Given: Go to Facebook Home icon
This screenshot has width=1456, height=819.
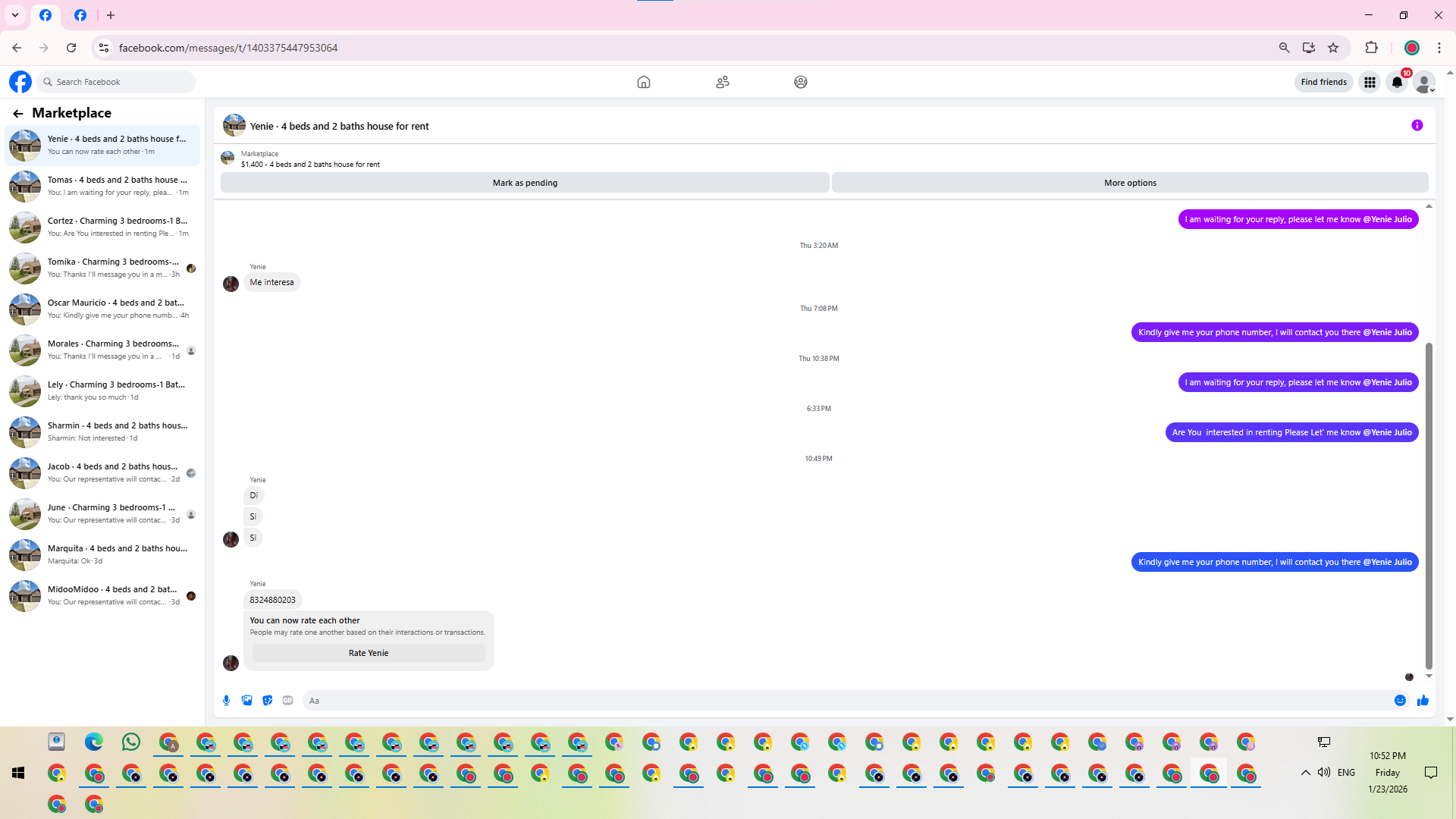Looking at the screenshot, I should click(643, 82).
